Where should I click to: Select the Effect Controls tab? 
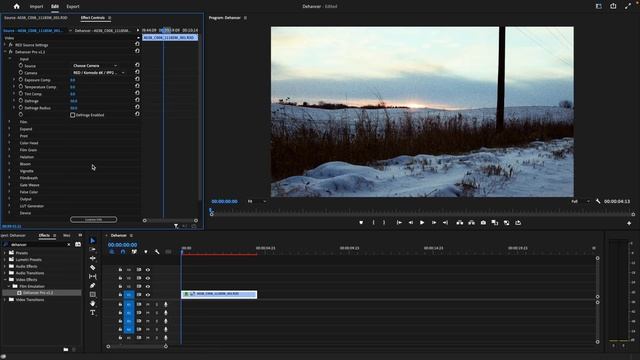tap(93, 18)
